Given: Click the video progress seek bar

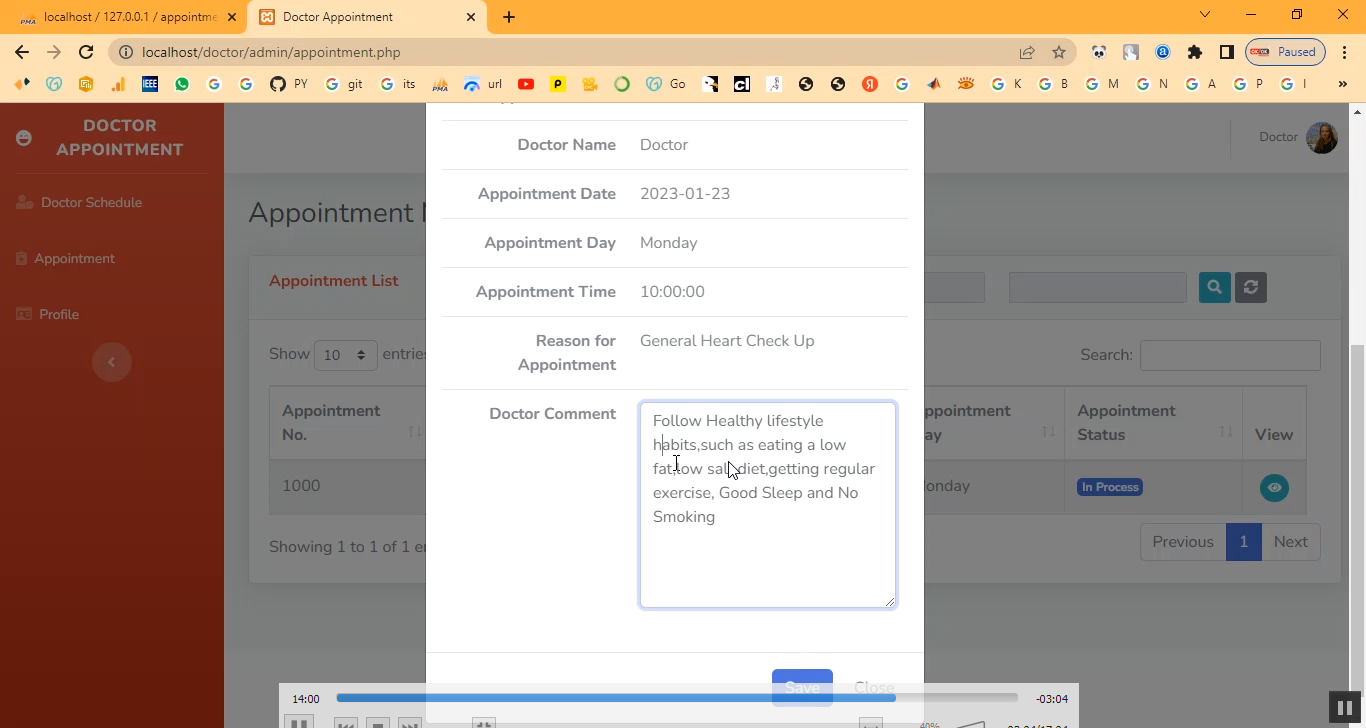Looking at the screenshot, I should [676, 698].
